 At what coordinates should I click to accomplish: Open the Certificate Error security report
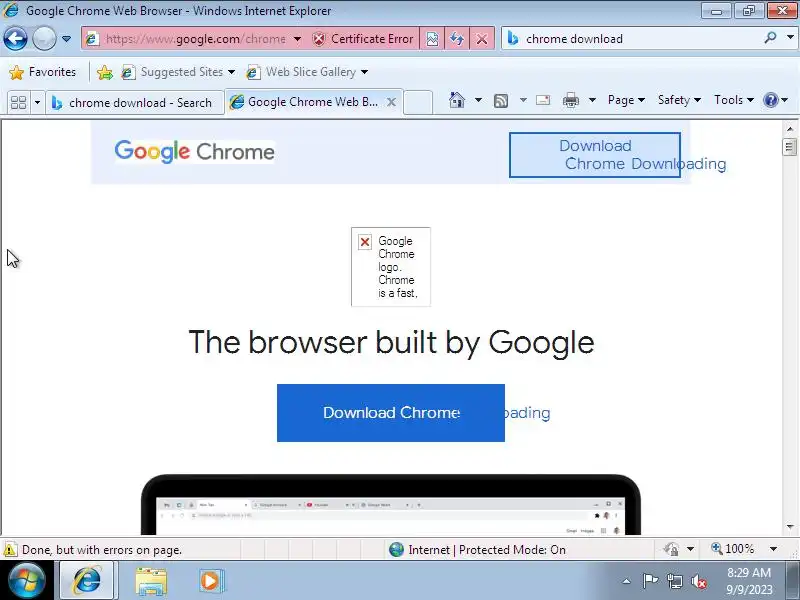pyautogui.click(x=363, y=39)
